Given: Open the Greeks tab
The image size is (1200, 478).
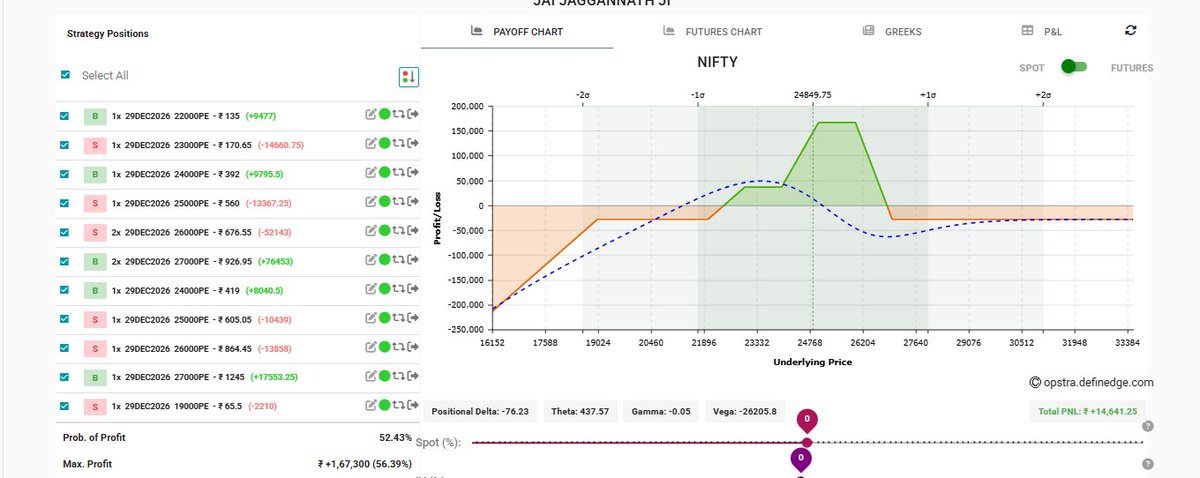Looking at the screenshot, I should point(892,32).
